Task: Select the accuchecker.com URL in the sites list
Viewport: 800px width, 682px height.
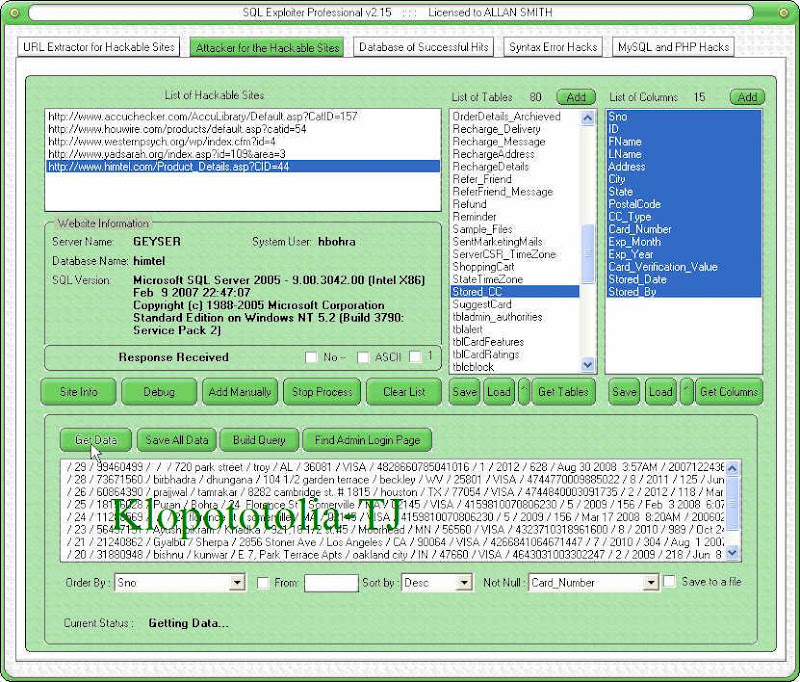Action: tap(243, 116)
